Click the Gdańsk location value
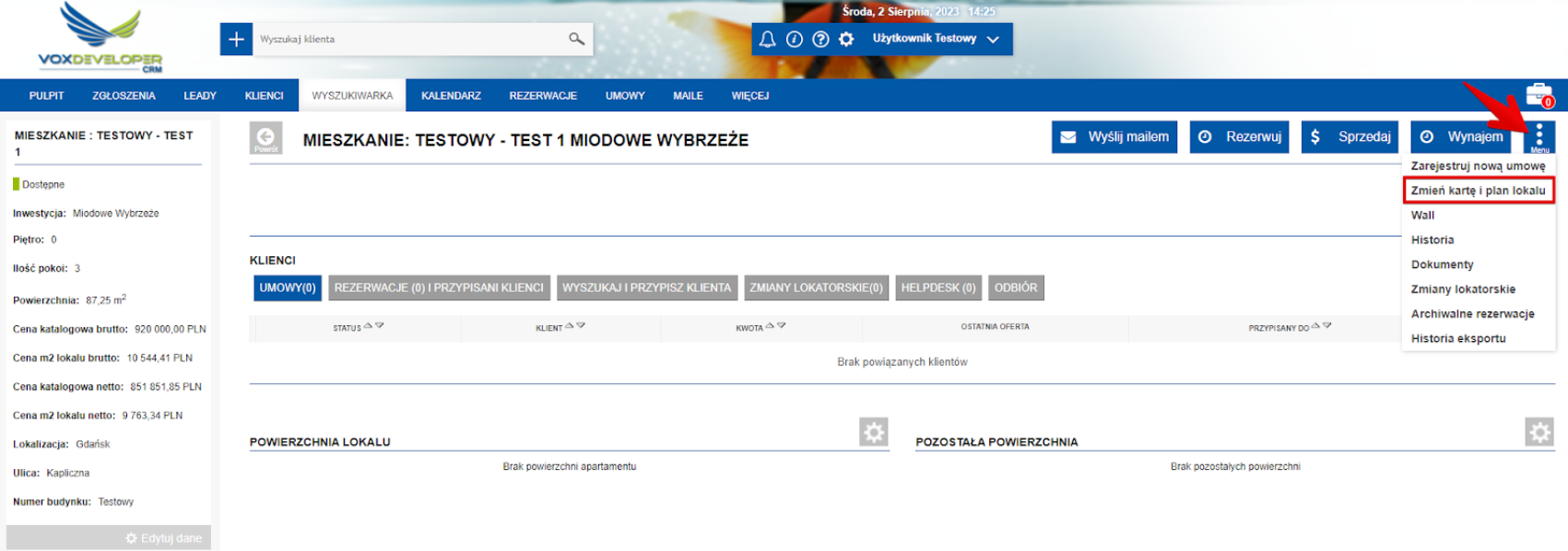Image resolution: width=1568 pixels, height=551 pixels. [93, 444]
